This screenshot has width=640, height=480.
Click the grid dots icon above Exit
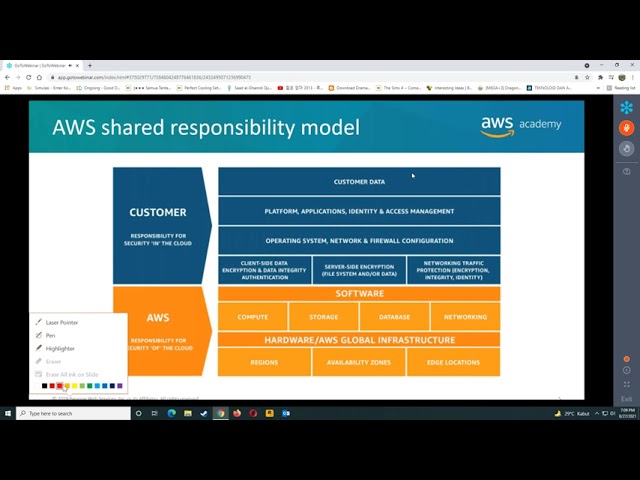(x=627, y=384)
